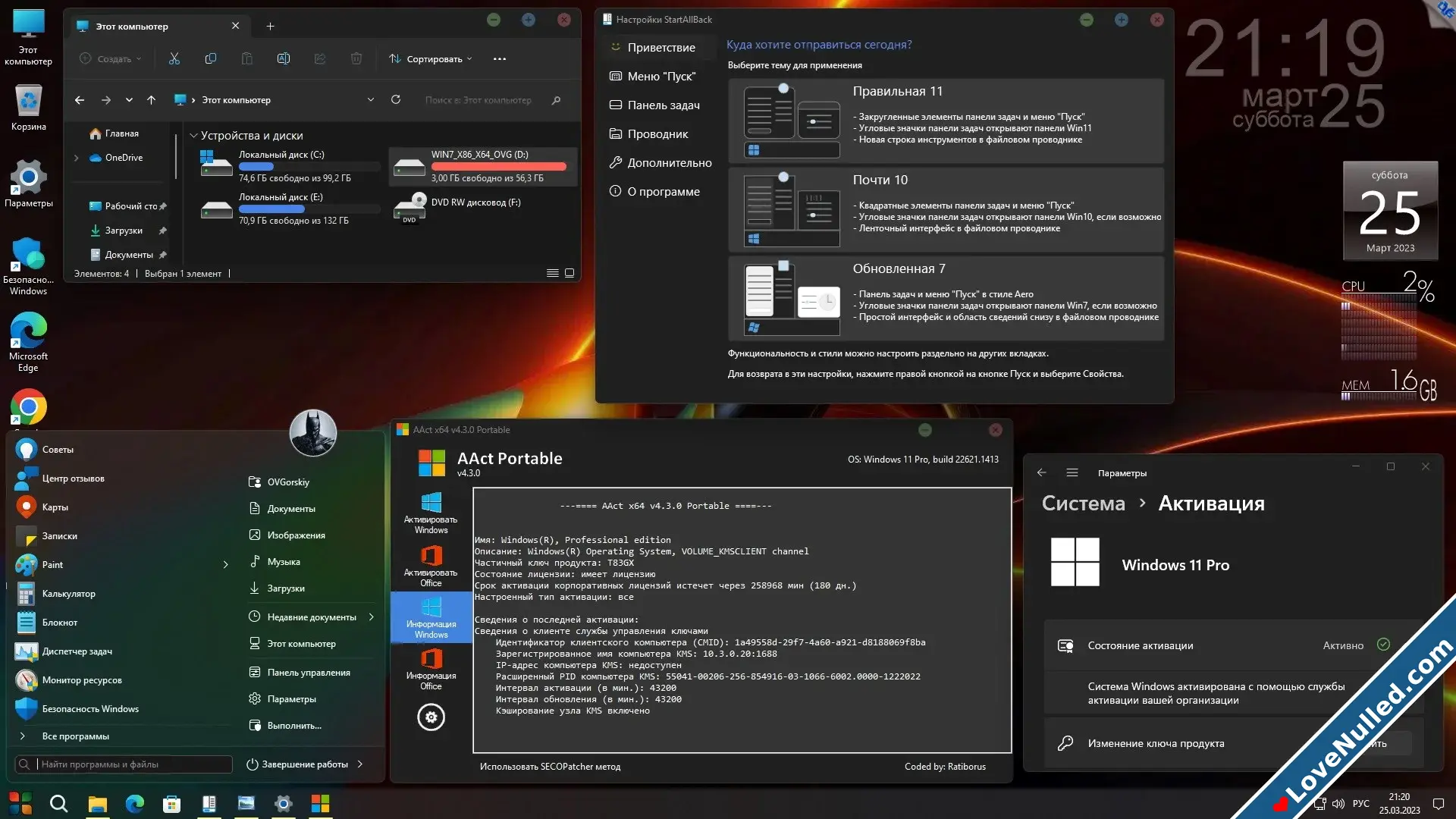1456x819 pixels.
Task: Open Advanced tab in StartAllBack
Action: (661, 163)
